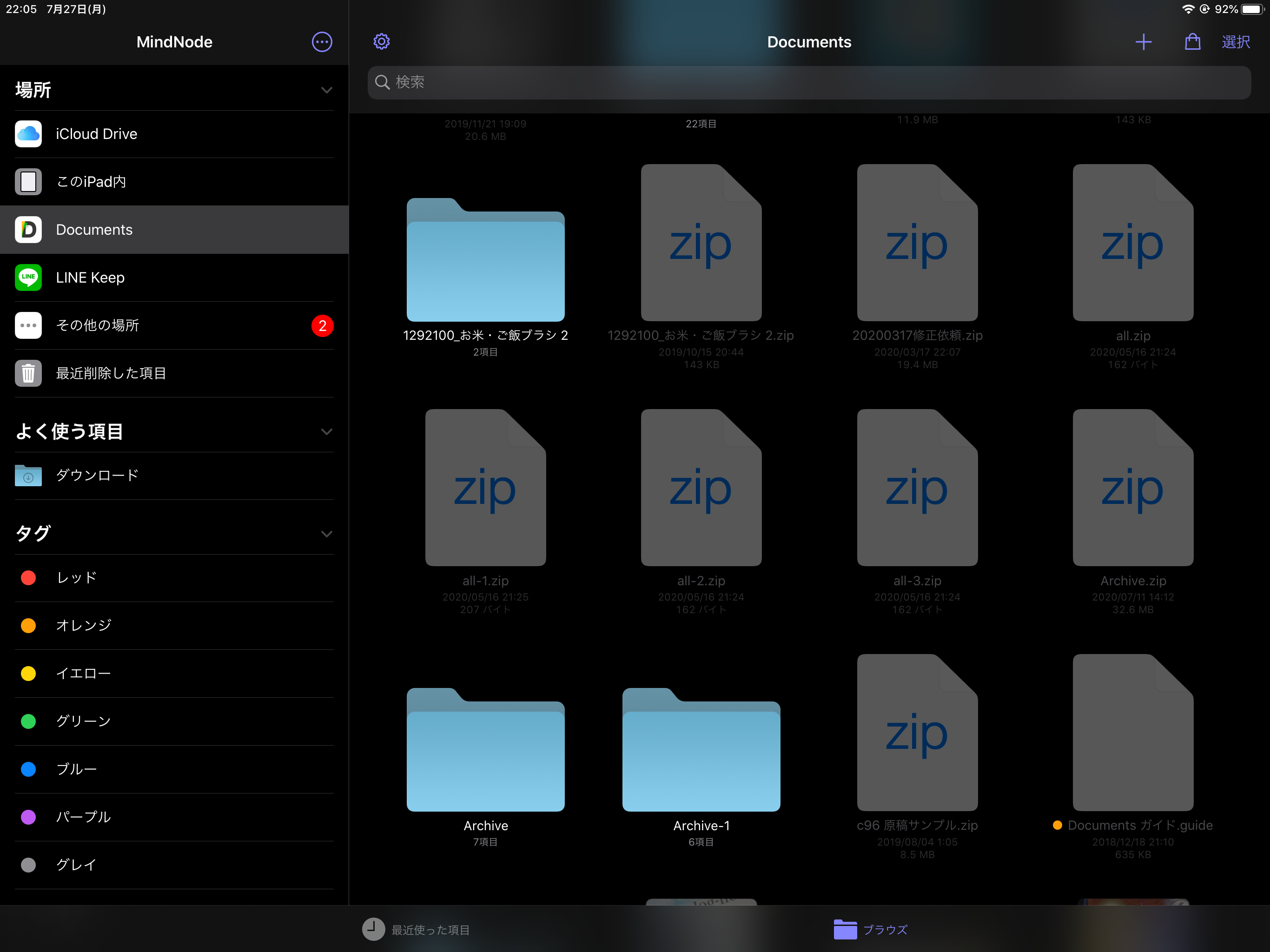This screenshot has height=952, width=1270.
Task: Collapse the よく使う項目 section
Action: coord(327,432)
